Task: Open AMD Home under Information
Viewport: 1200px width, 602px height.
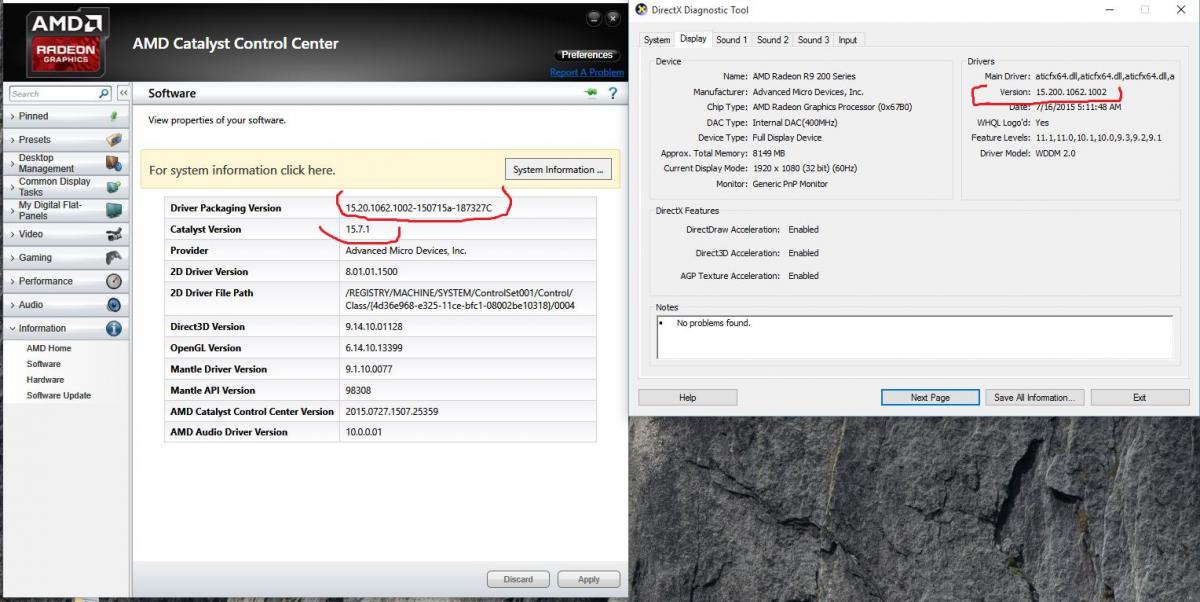Action: pyautogui.click(x=49, y=348)
